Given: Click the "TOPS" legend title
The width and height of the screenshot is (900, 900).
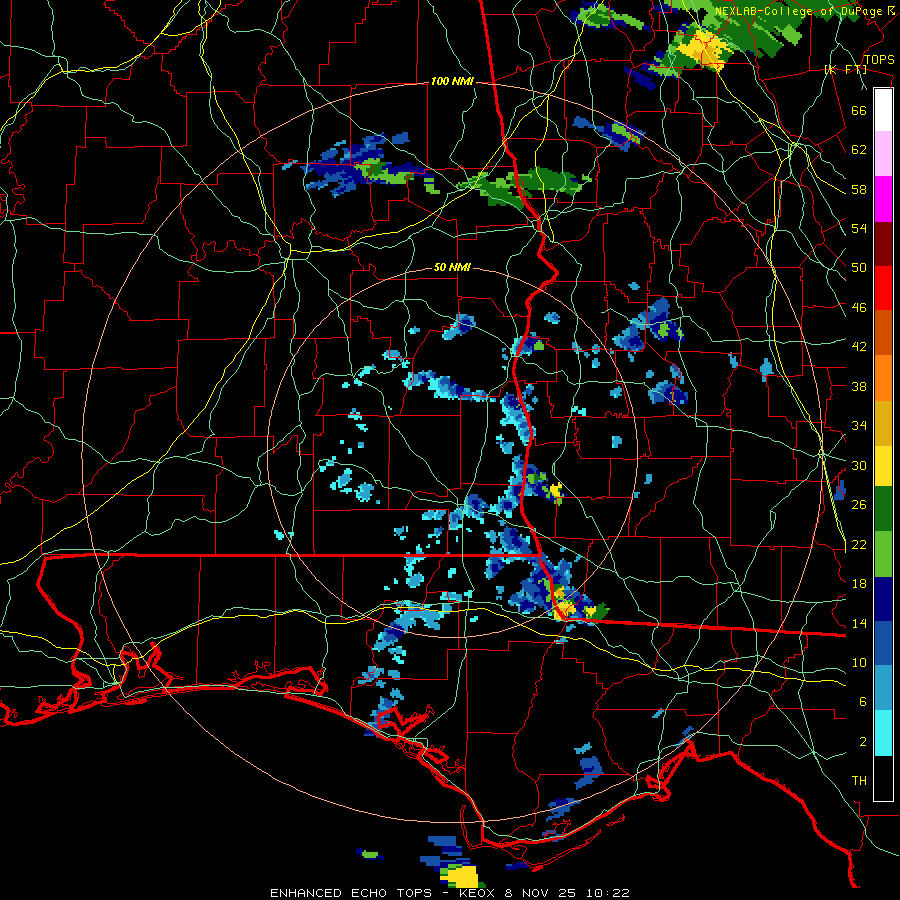Looking at the screenshot, I should pos(879,60).
